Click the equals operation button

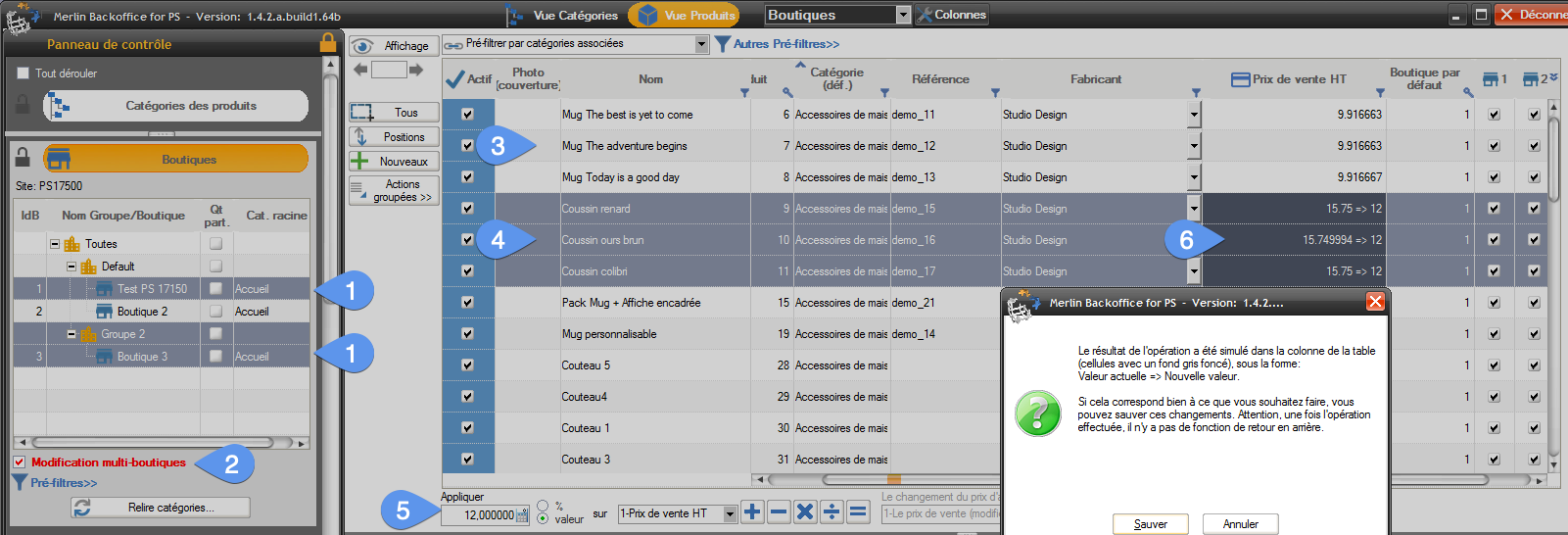pyautogui.click(x=858, y=511)
